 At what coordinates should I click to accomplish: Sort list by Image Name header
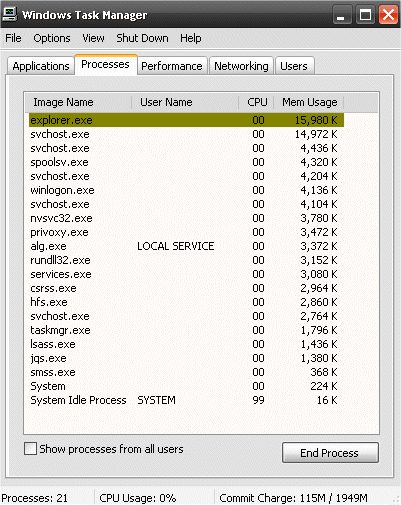(x=79, y=102)
